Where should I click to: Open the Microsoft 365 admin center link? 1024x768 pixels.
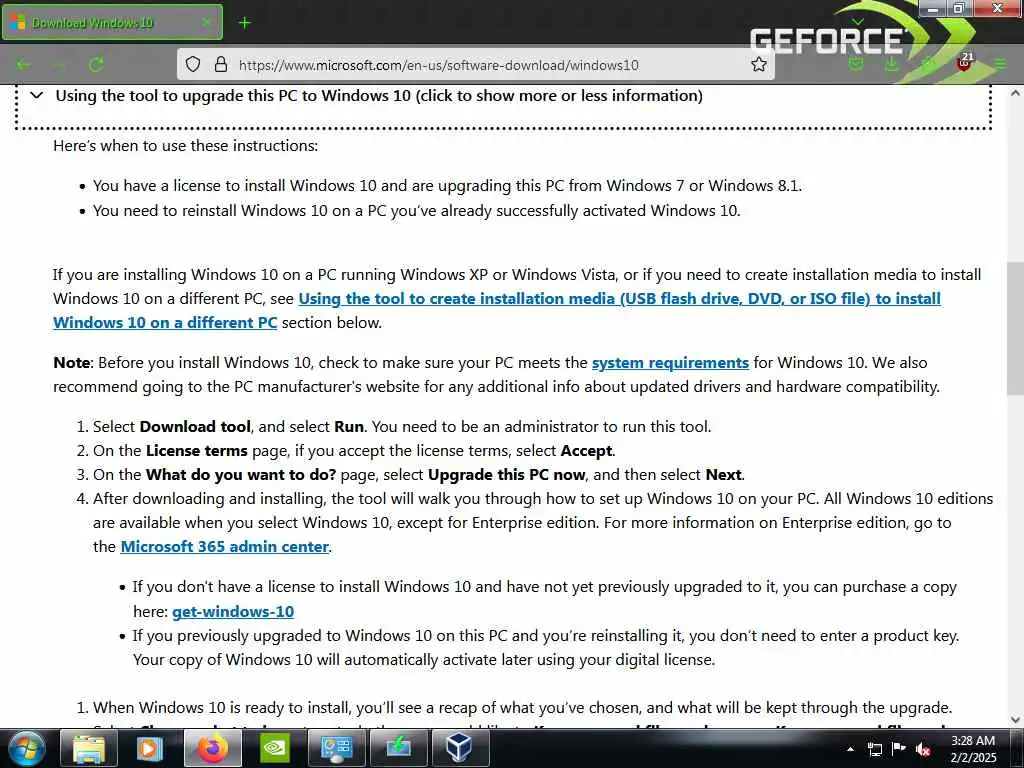tap(225, 547)
